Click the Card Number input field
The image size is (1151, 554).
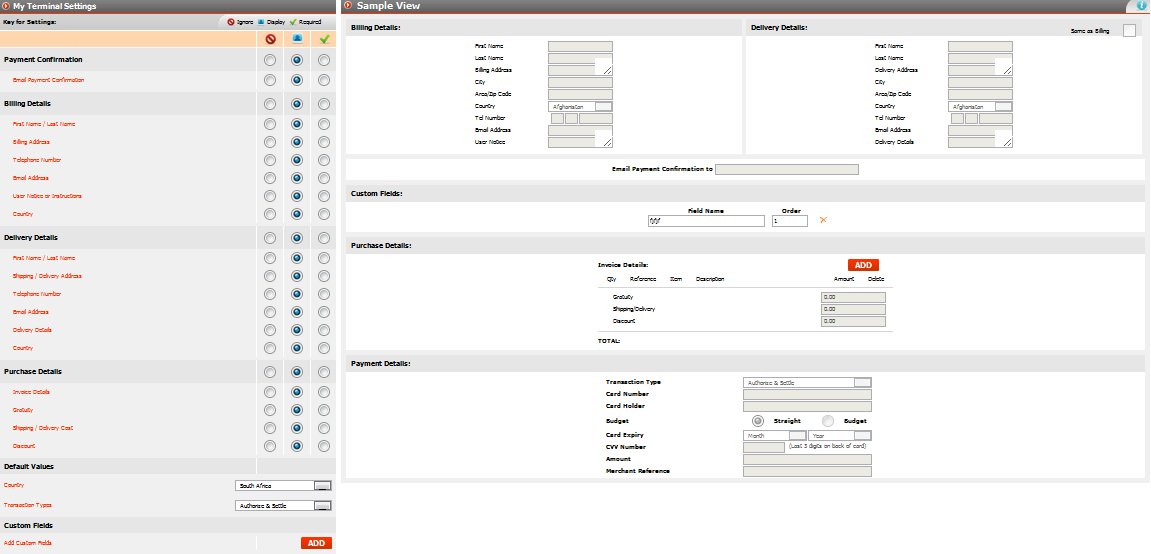pyautogui.click(x=807, y=394)
